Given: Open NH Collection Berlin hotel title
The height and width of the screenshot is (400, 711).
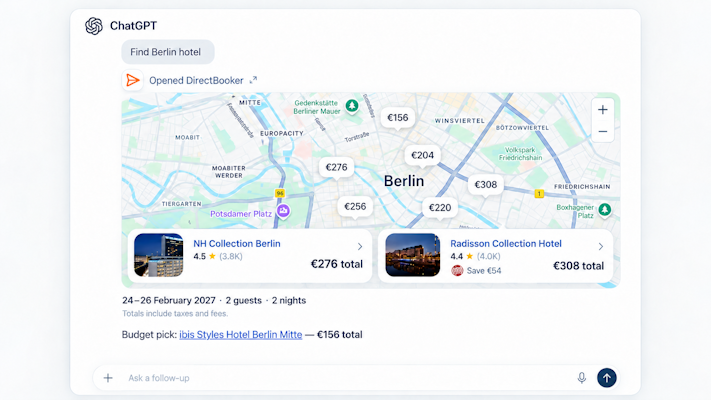Looking at the screenshot, I should coord(237,244).
